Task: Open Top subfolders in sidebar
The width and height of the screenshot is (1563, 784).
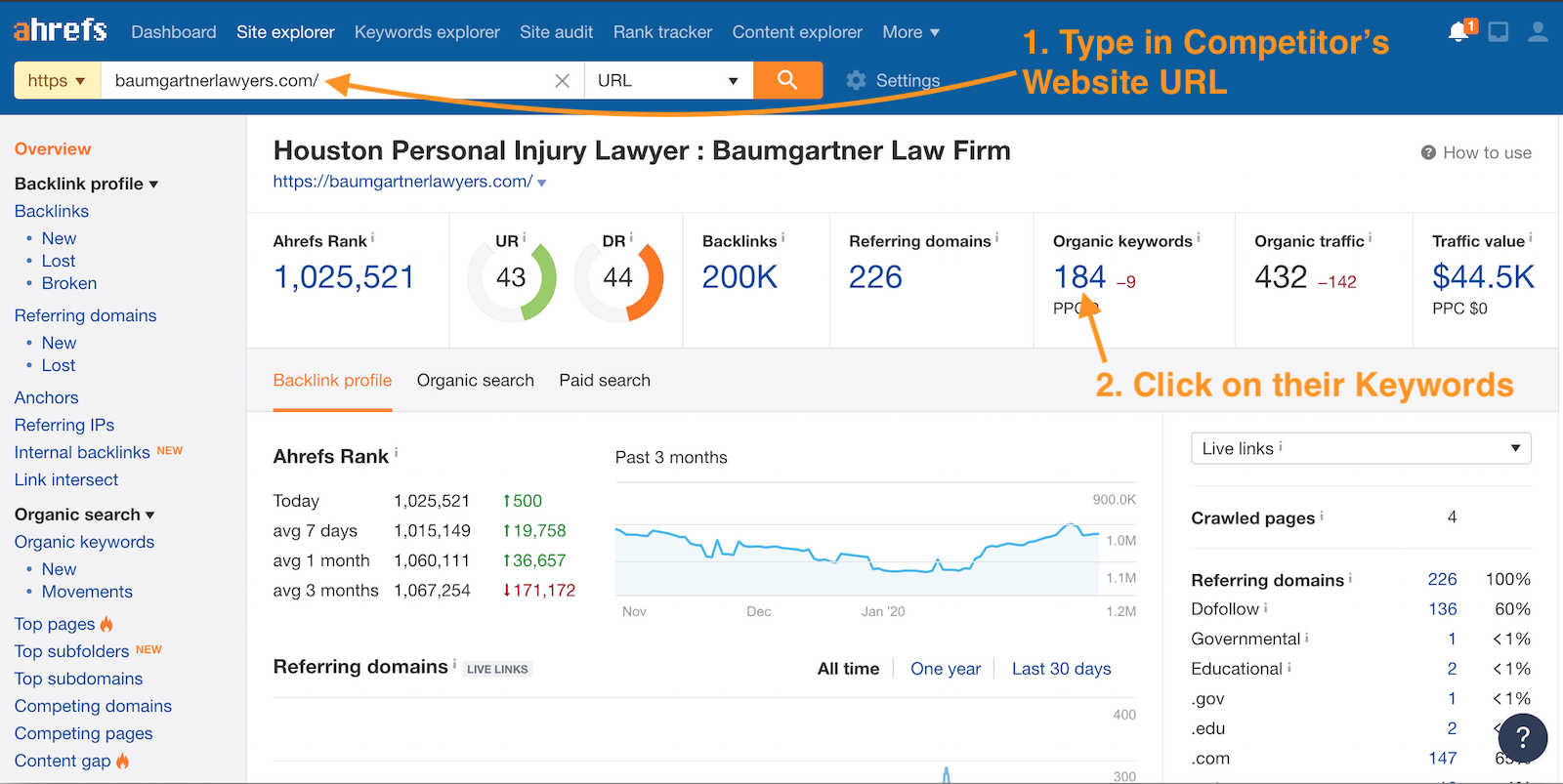Action: 71,651
